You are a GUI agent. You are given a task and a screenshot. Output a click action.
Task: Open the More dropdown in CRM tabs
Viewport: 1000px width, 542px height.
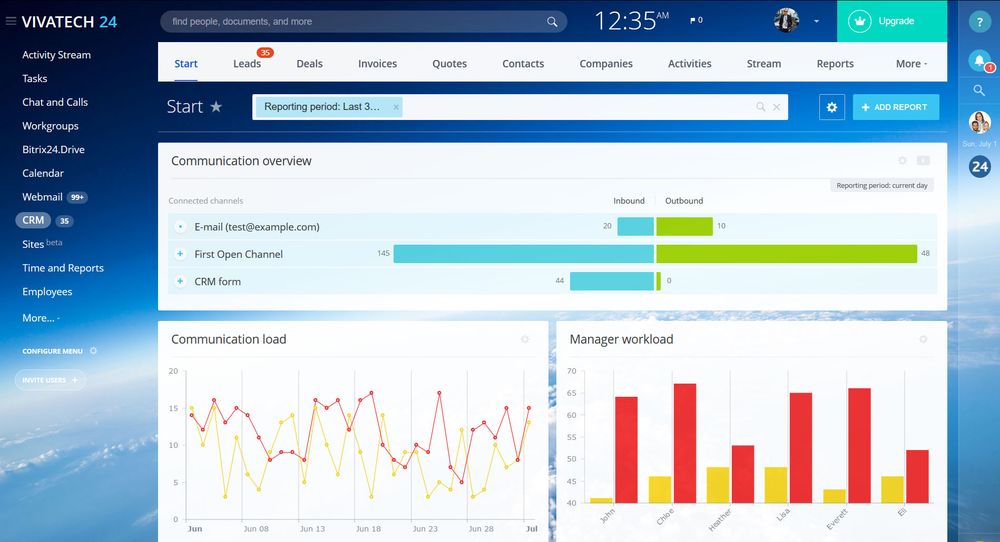[911, 64]
